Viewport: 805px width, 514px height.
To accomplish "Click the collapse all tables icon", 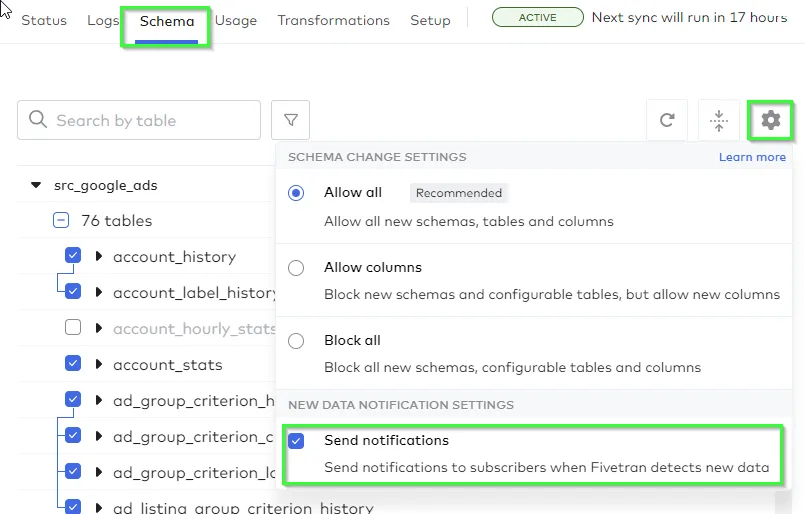I will pyautogui.click(x=718, y=121).
